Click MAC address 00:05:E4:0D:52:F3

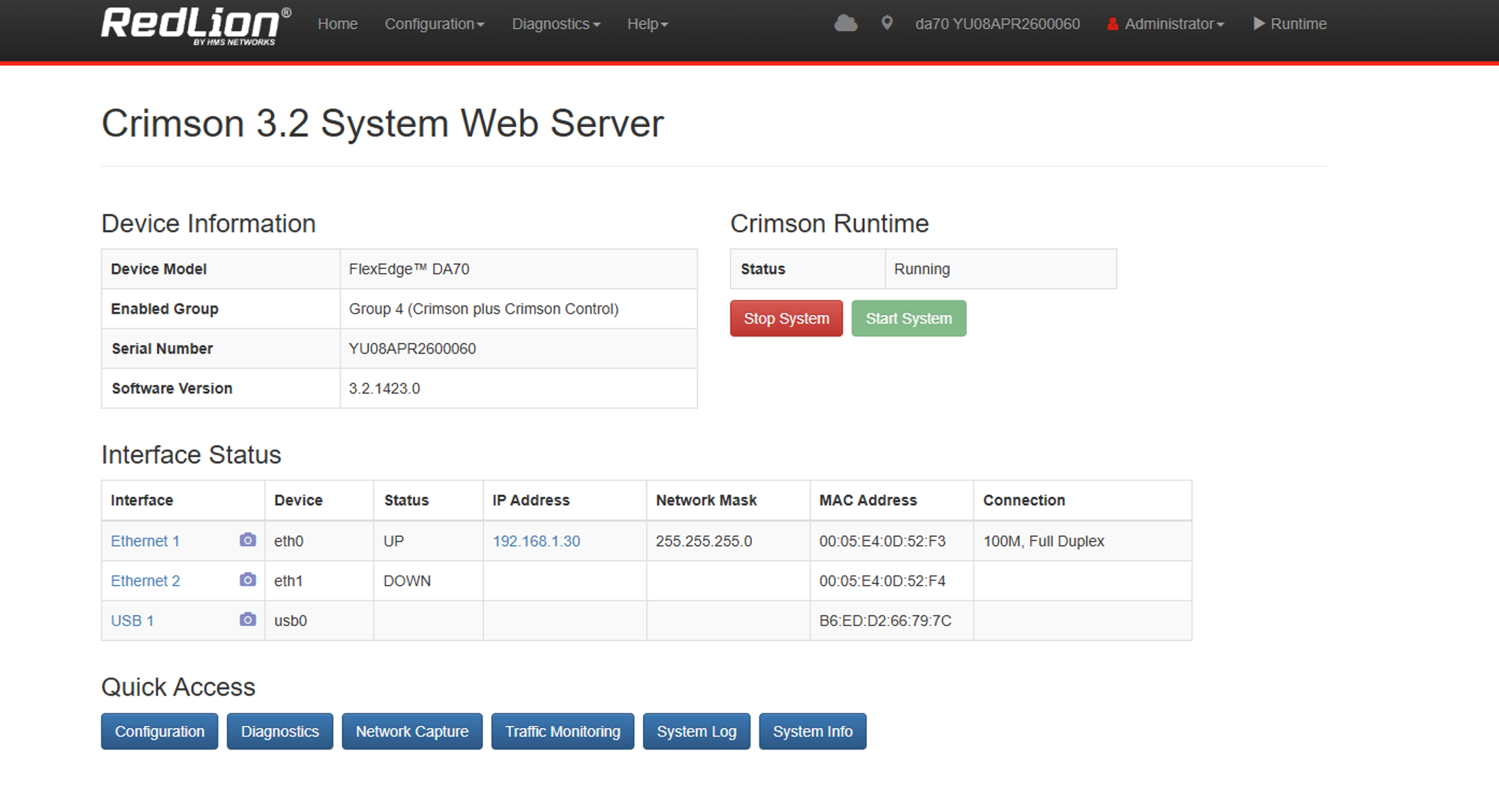(882, 541)
